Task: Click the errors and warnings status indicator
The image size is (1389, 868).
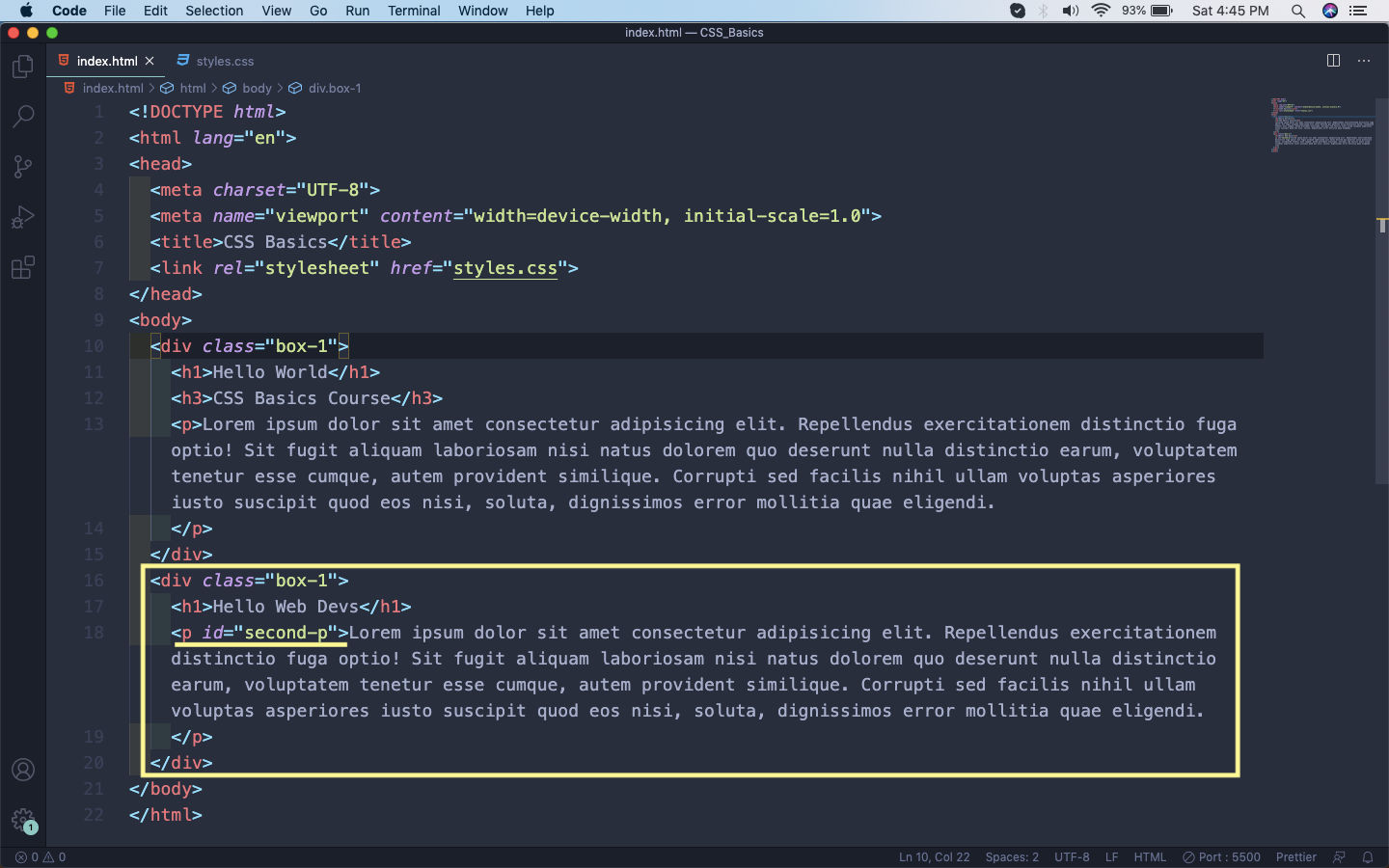Action: click(x=41, y=856)
